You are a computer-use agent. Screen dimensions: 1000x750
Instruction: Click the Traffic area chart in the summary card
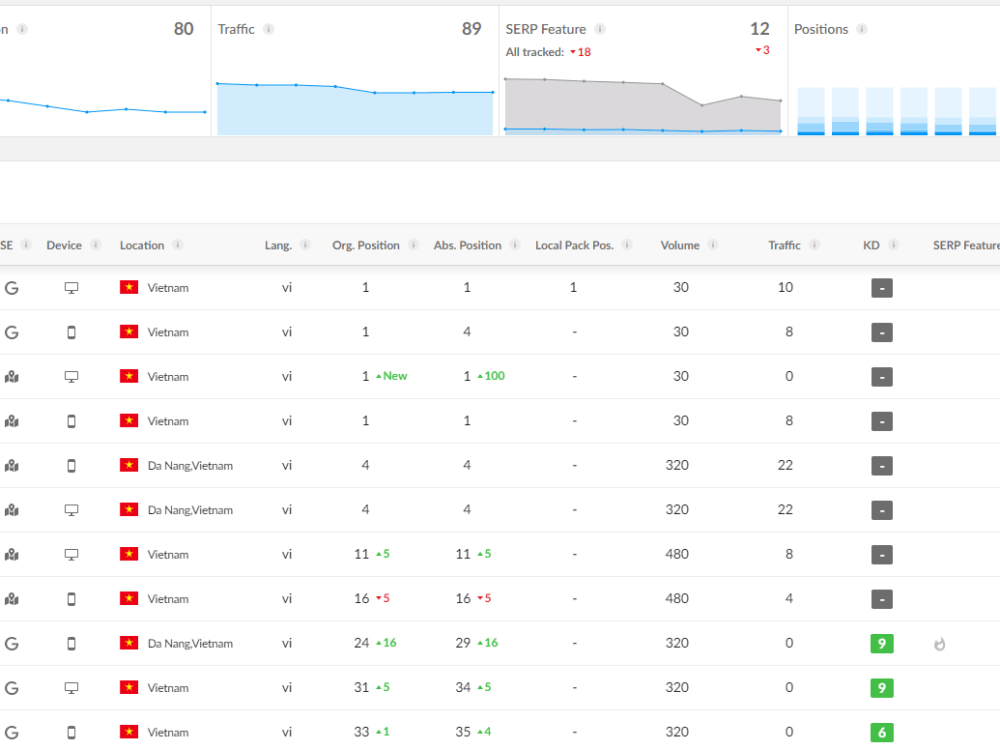355,109
